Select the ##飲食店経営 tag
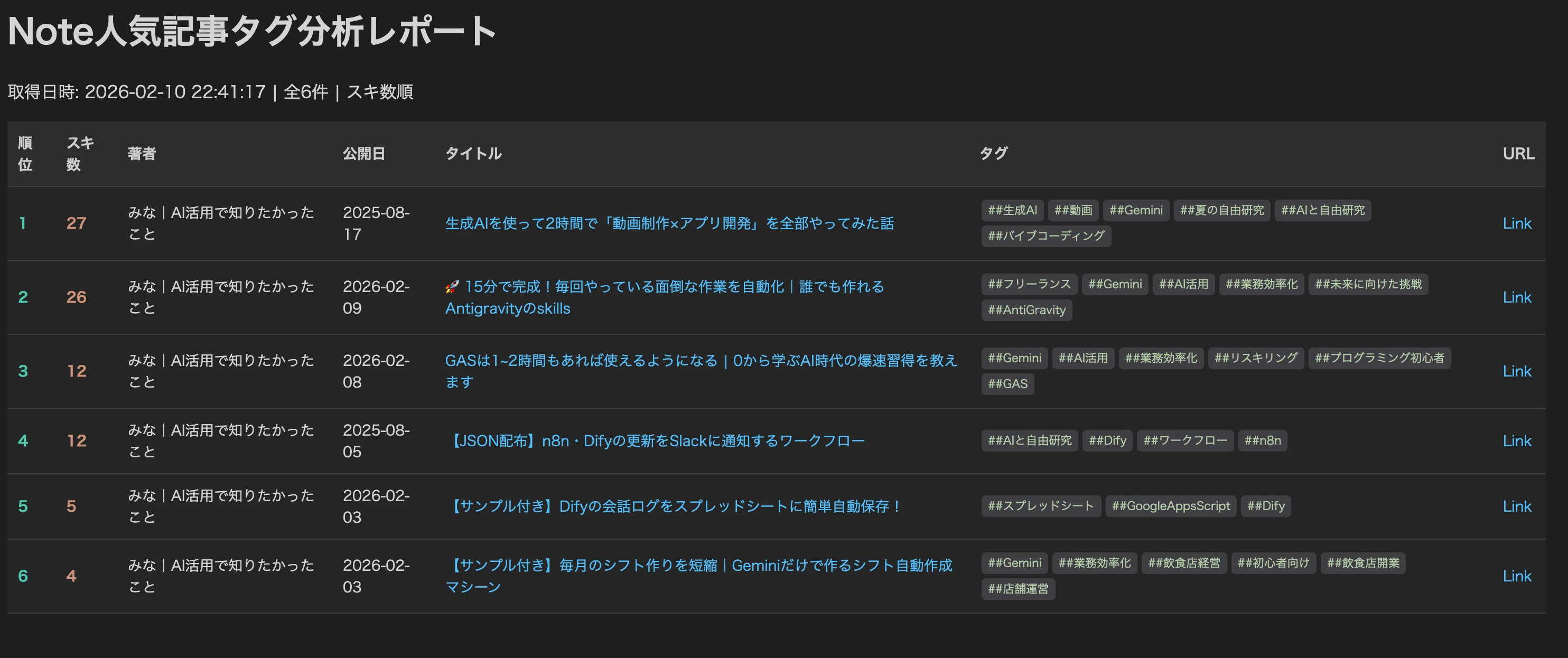Viewport: 1568px width, 658px height. tap(1184, 563)
